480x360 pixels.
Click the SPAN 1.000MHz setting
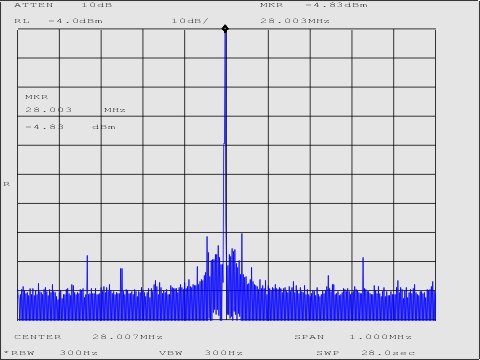[x=353, y=337]
